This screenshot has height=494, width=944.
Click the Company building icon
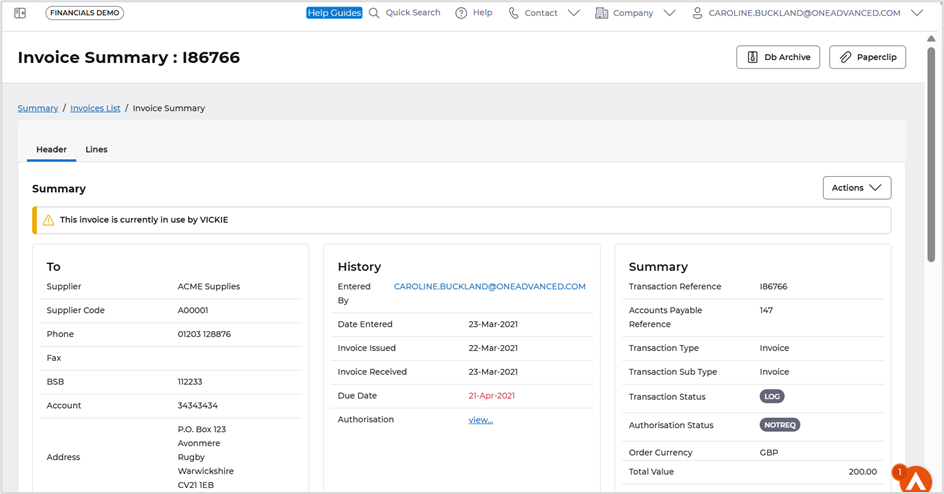[601, 13]
